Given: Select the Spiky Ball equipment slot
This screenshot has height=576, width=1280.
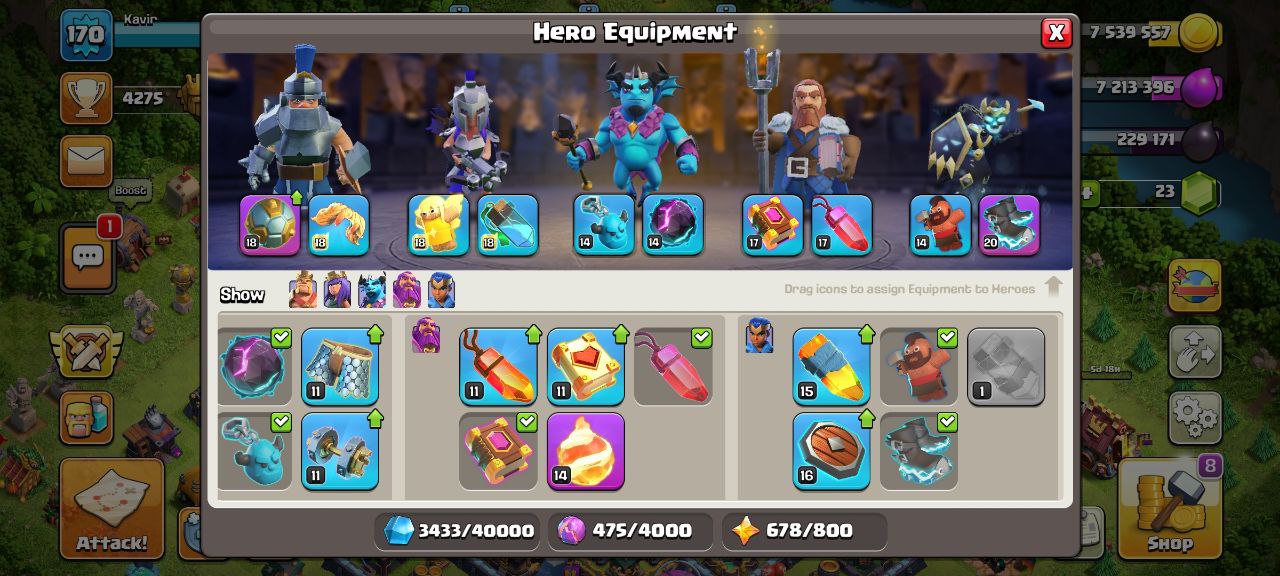Looking at the screenshot, I should pos(270,225).
